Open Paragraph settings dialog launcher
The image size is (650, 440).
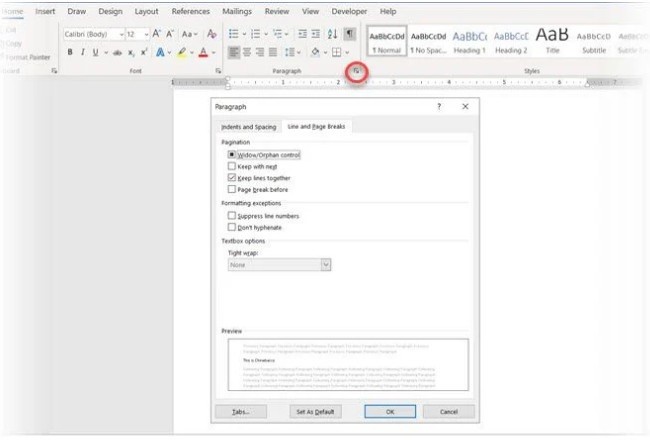click(356, 71)
